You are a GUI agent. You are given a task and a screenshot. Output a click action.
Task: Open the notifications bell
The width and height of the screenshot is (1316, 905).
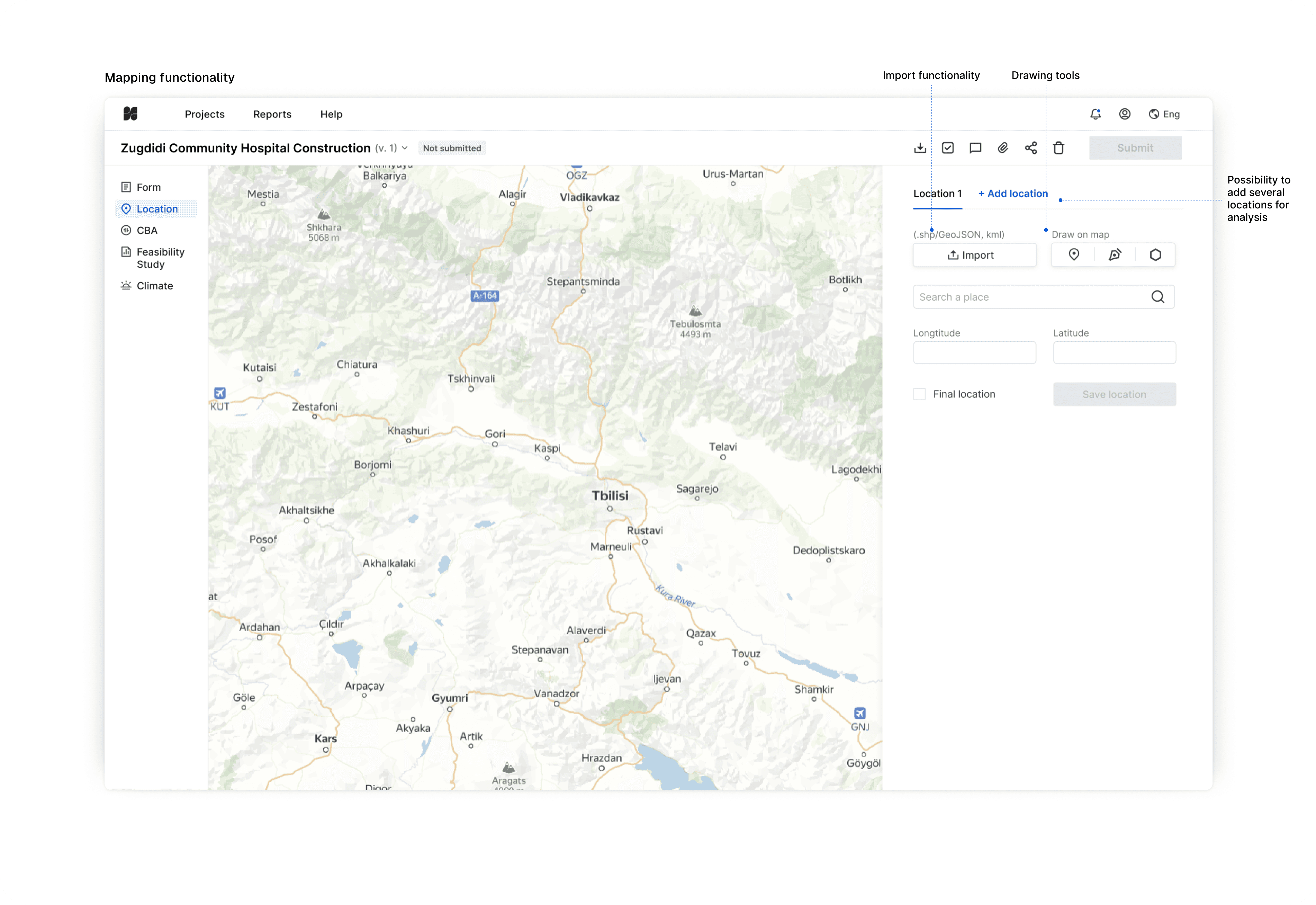(1095, 114)
